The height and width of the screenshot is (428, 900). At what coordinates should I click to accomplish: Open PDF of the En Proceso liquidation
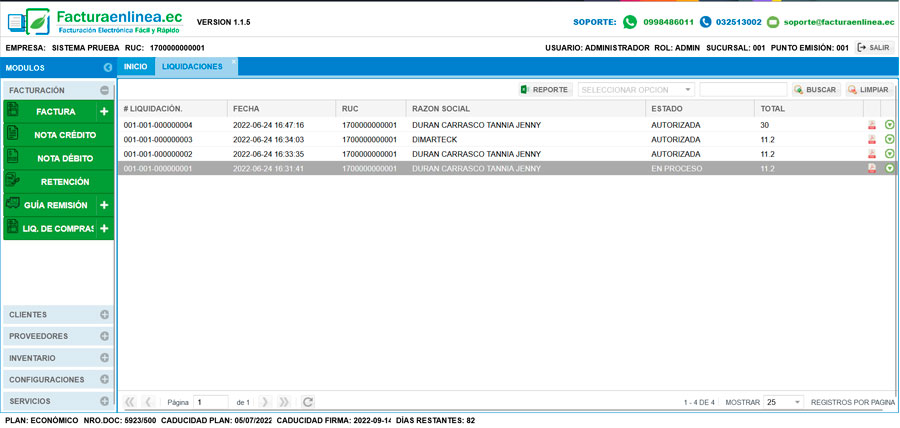coord(872,169)
